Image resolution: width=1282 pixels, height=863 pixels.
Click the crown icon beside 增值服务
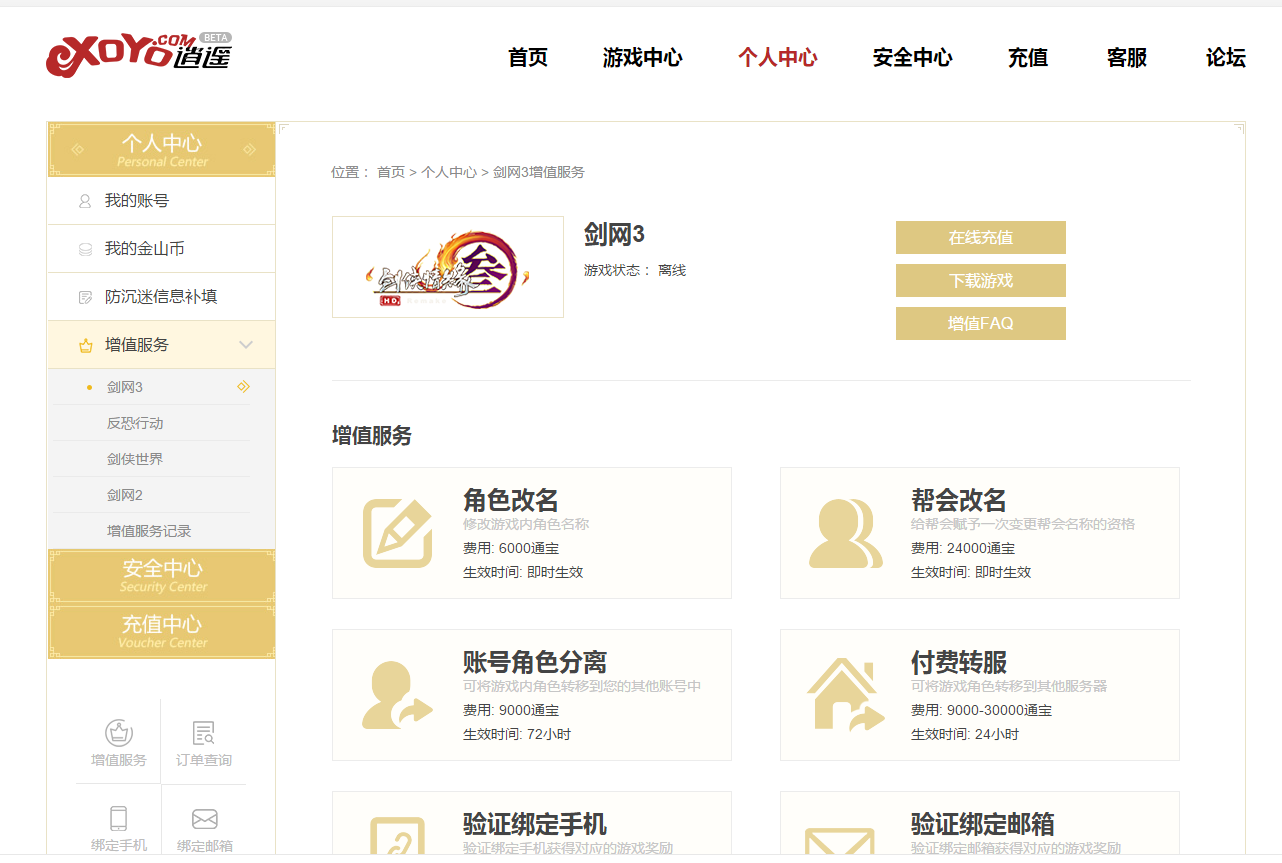tap(85, 345)
